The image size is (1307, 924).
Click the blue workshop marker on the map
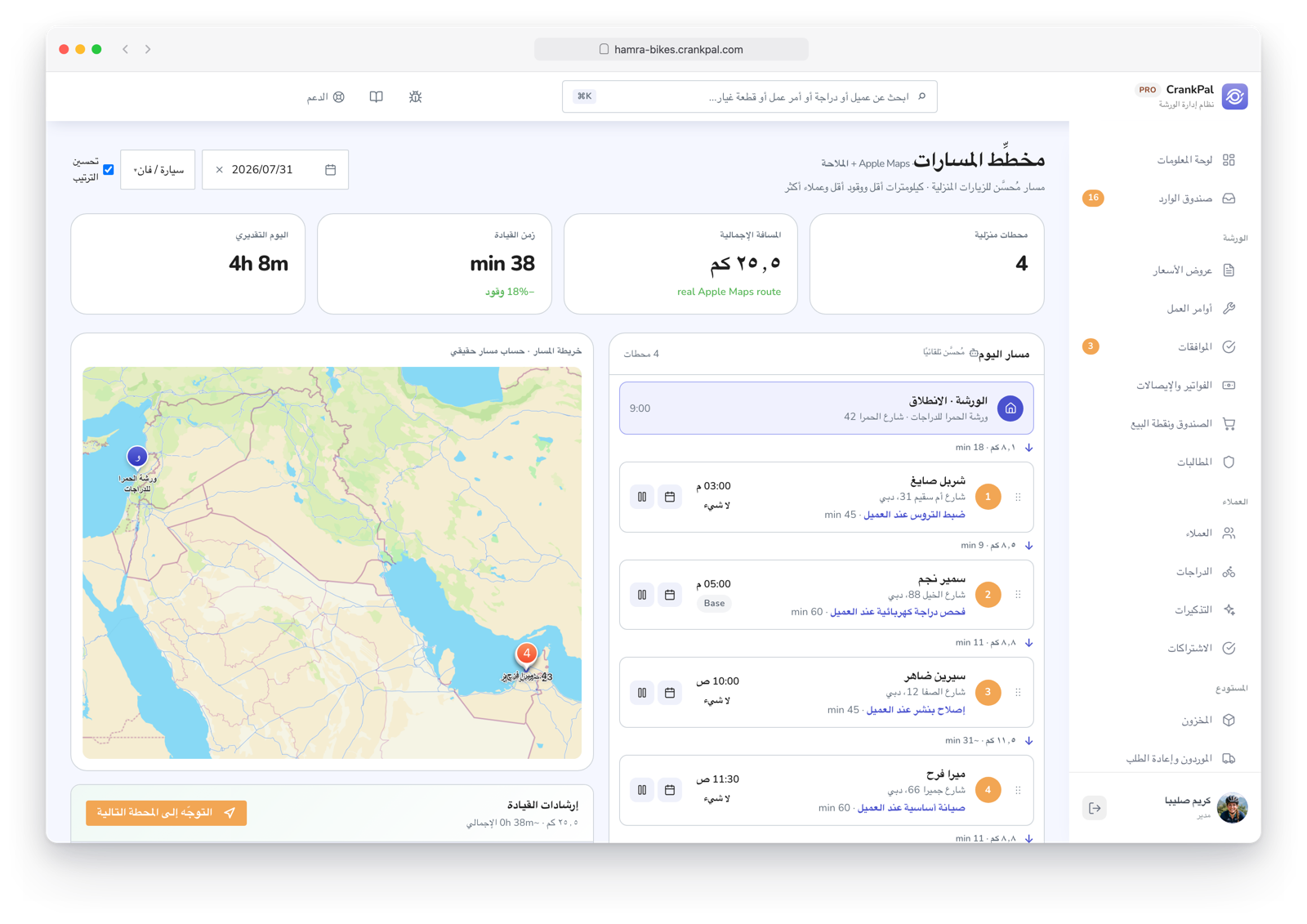pos(137,456)
